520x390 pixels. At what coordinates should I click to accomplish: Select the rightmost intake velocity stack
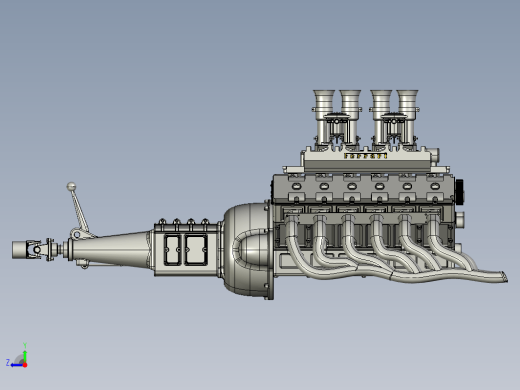(407, 105)
